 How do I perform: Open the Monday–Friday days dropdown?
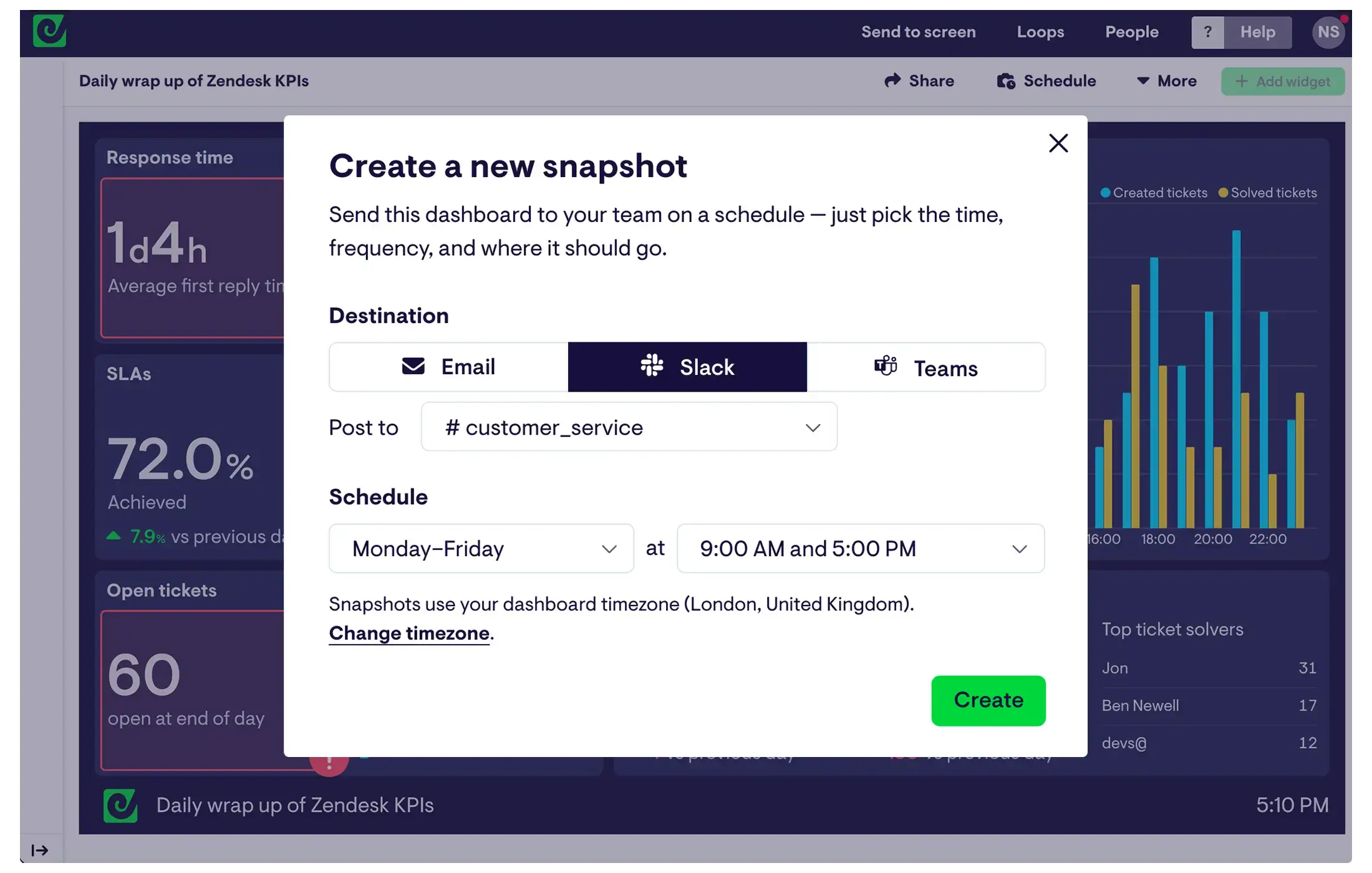pos(481,549)
